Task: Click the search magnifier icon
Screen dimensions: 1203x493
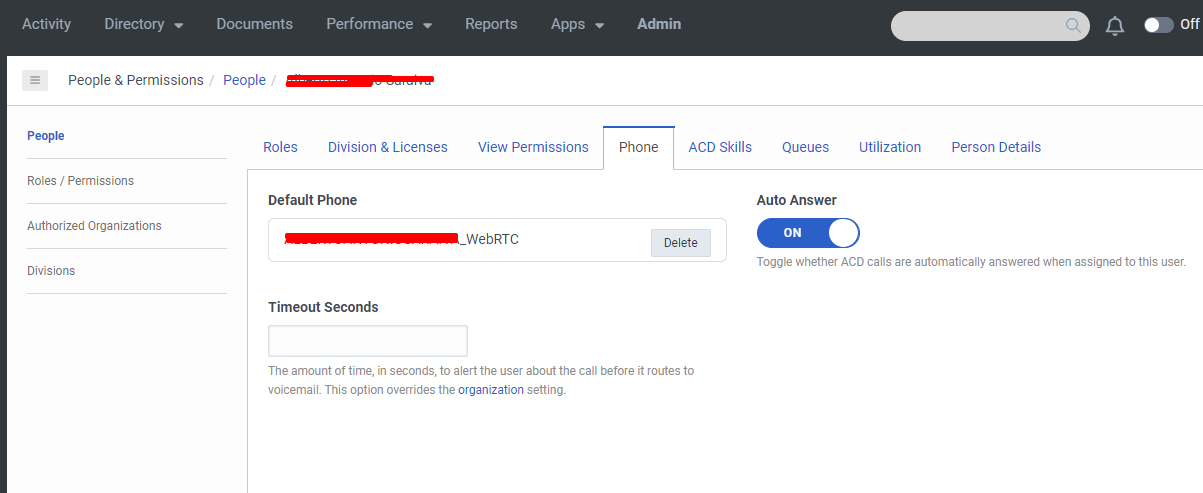Action: click(1073, 26)
